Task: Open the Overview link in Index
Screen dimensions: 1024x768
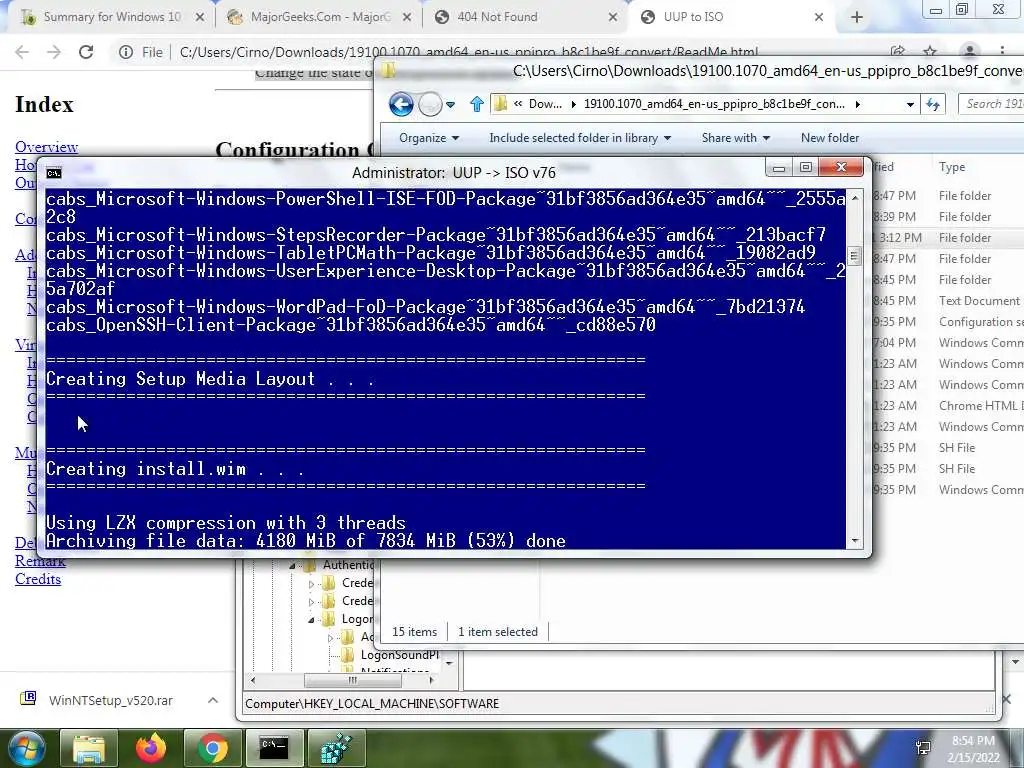Action: coord(46,147)
